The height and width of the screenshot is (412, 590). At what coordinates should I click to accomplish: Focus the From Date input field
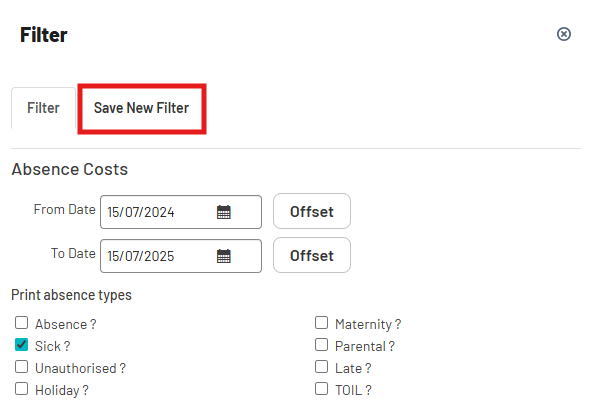coord(181,212)
